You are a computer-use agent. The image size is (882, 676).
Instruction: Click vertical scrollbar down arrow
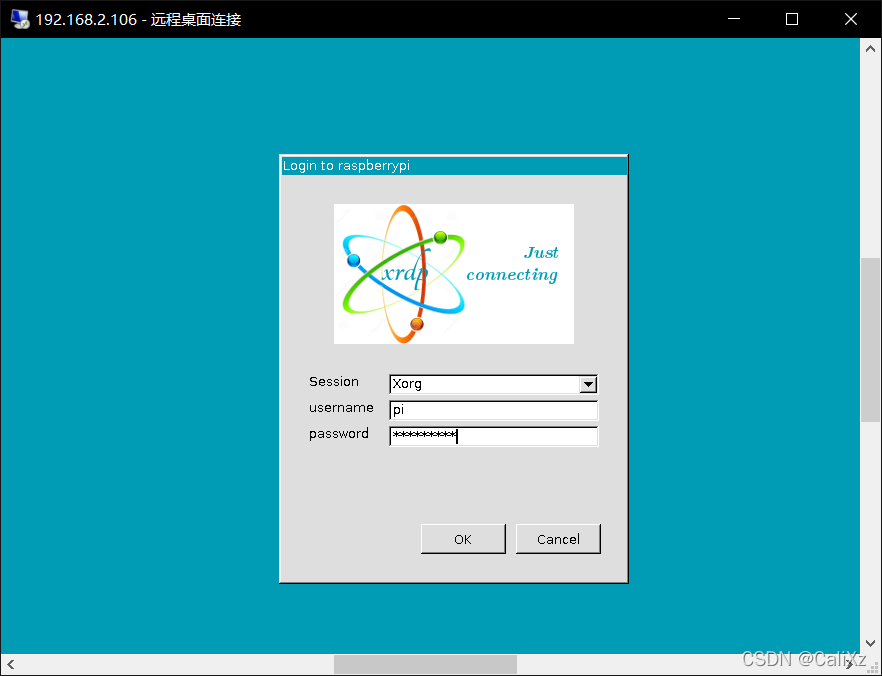(x=870, y=643)
